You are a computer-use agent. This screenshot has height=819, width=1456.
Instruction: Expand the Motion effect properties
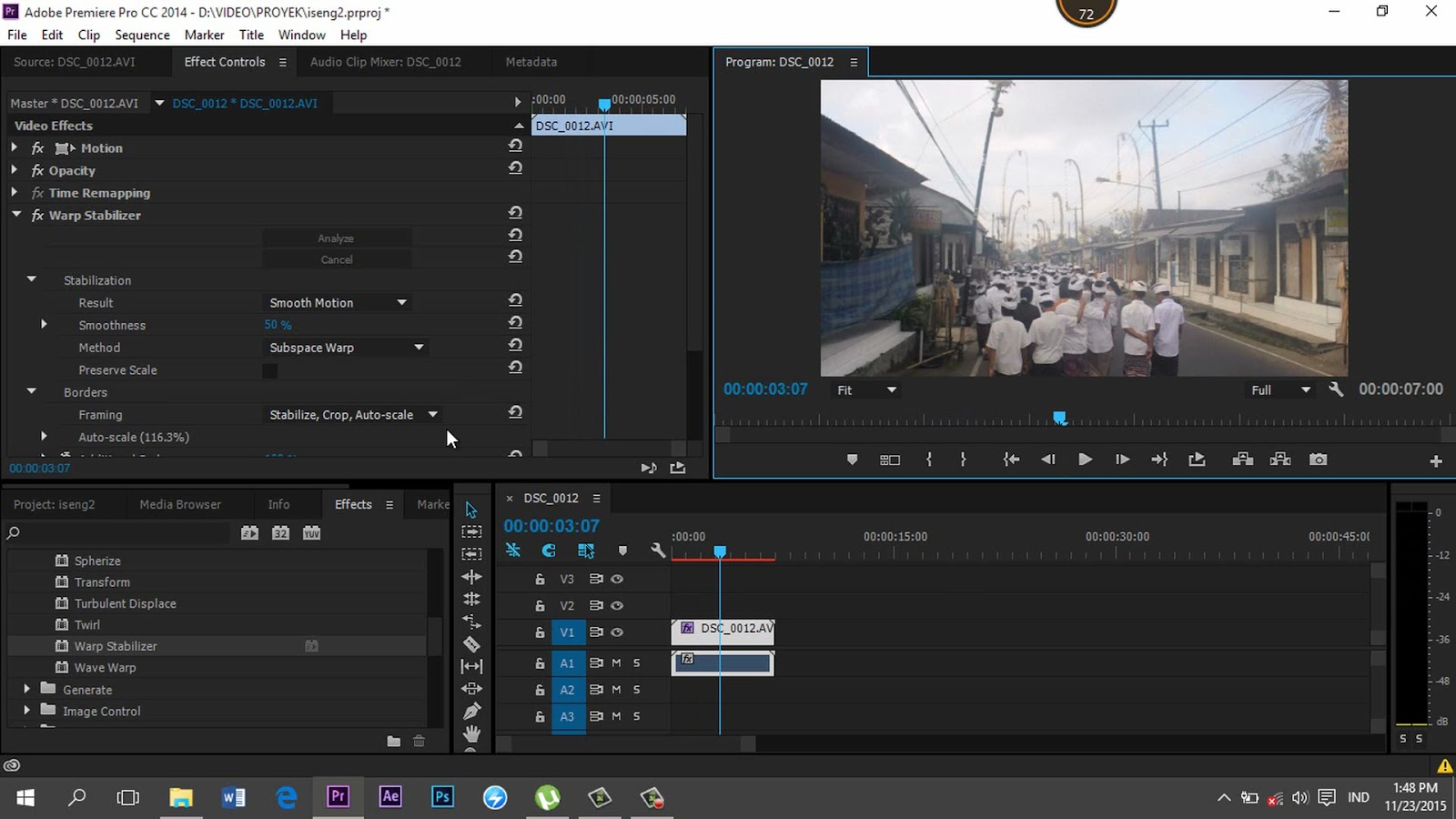click(14, 147)
